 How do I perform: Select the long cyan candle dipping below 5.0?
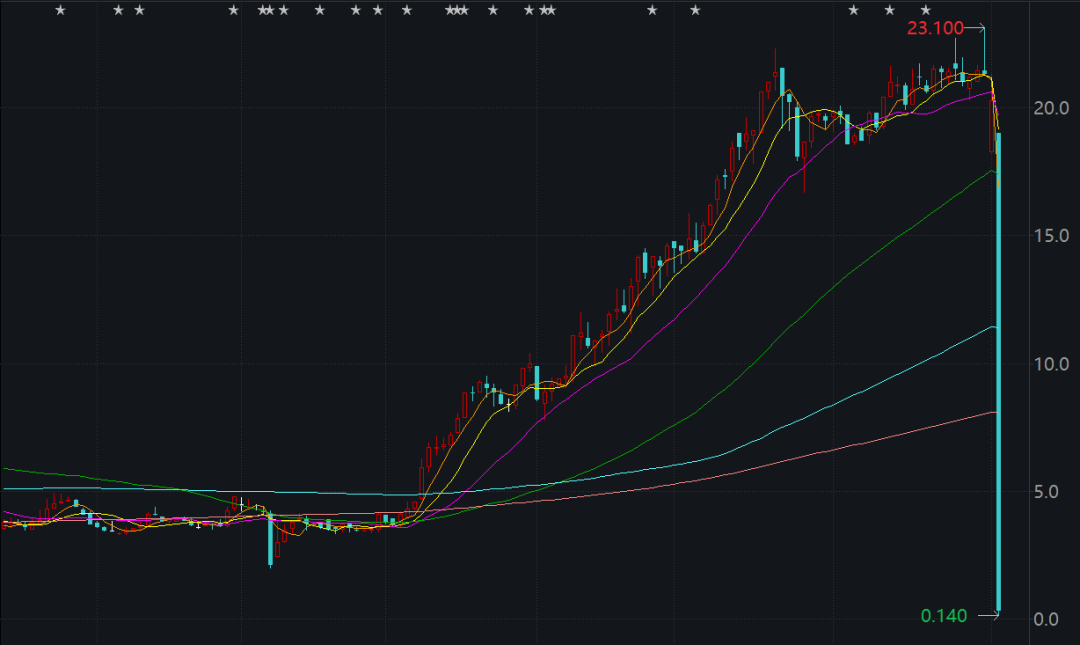[x=270, y=538]
